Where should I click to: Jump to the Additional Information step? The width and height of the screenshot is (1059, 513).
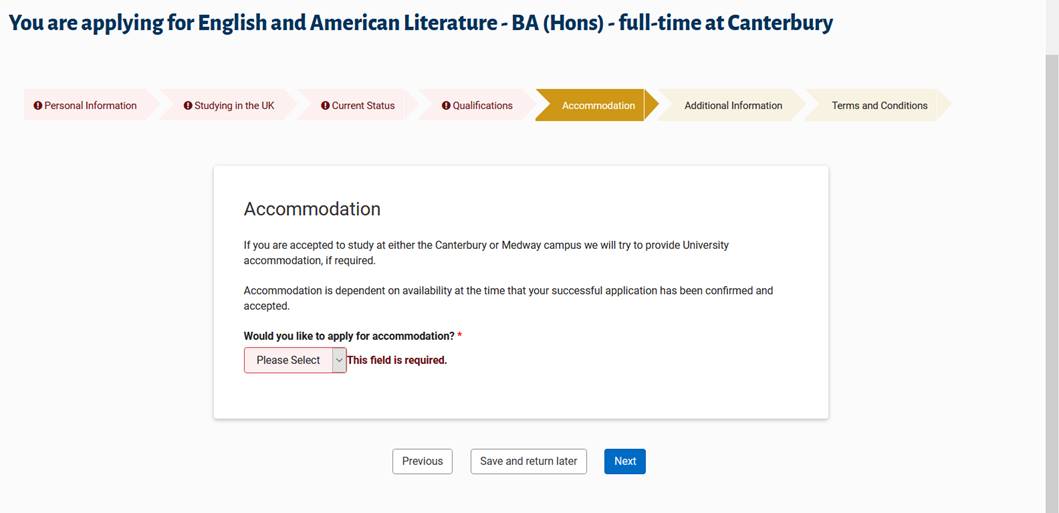tap(733, 106)
